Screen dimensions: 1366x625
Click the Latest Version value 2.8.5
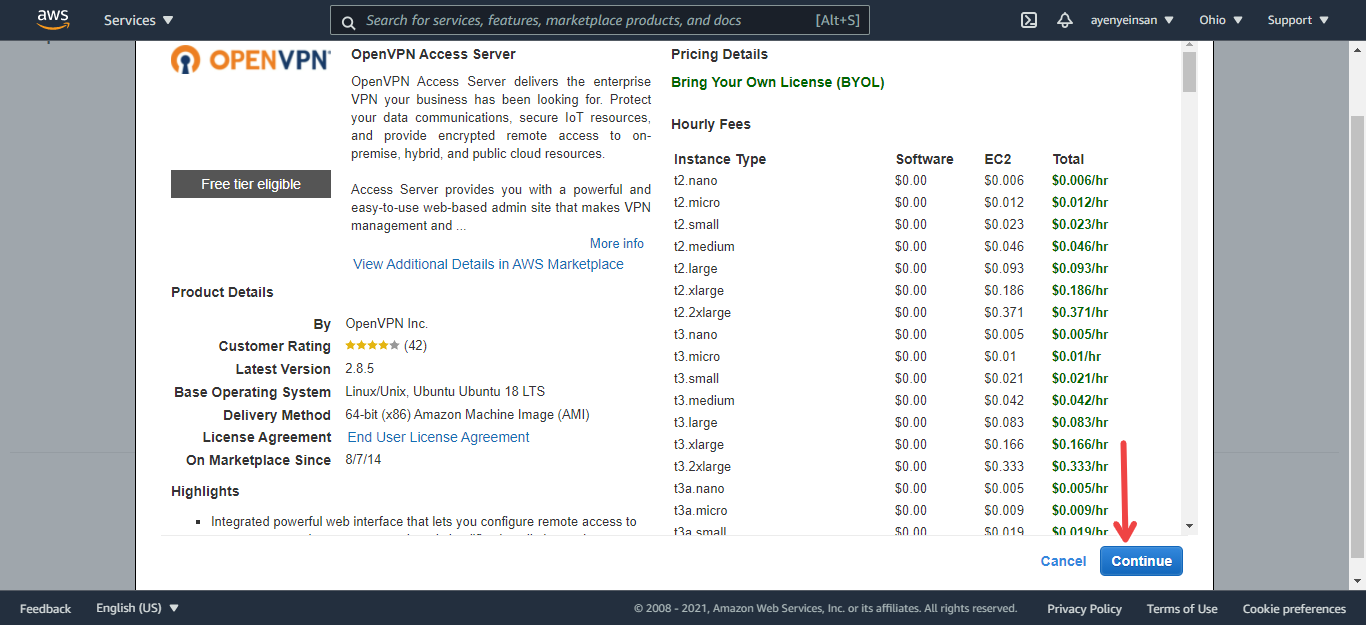coord(360,369)
